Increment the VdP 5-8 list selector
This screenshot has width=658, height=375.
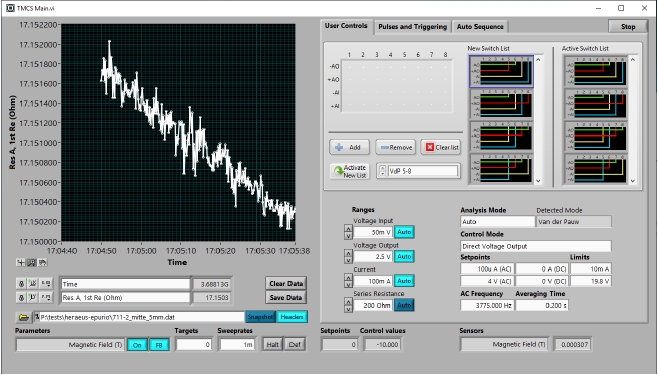tap(382, 168)
